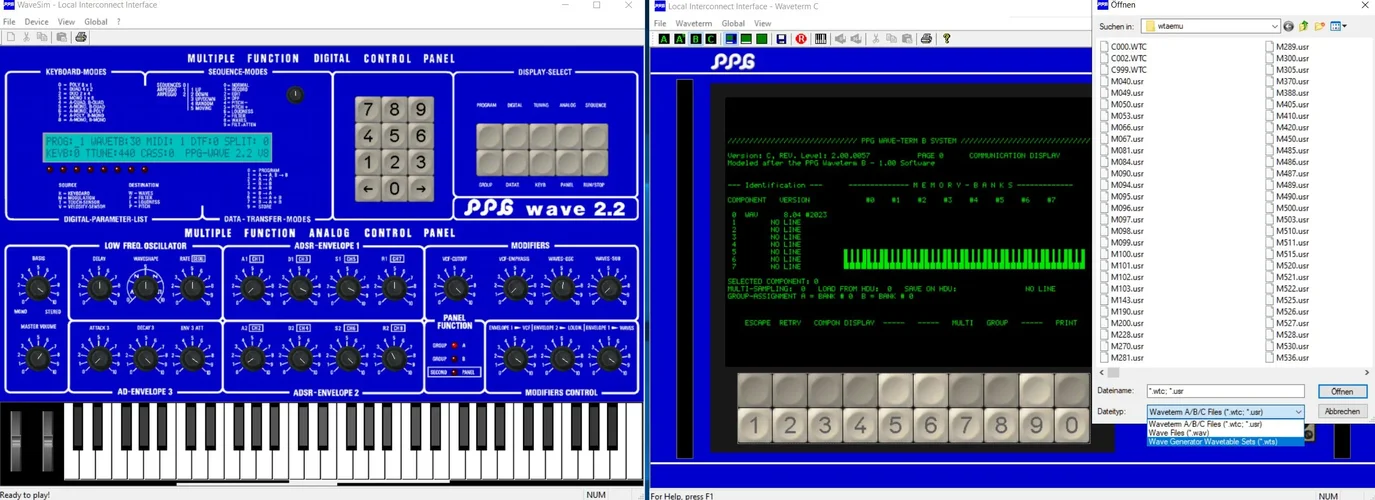Screen dimensions: 1375x500
Task: Open View menu in Waveterm C window
Action: pos(762,22)
